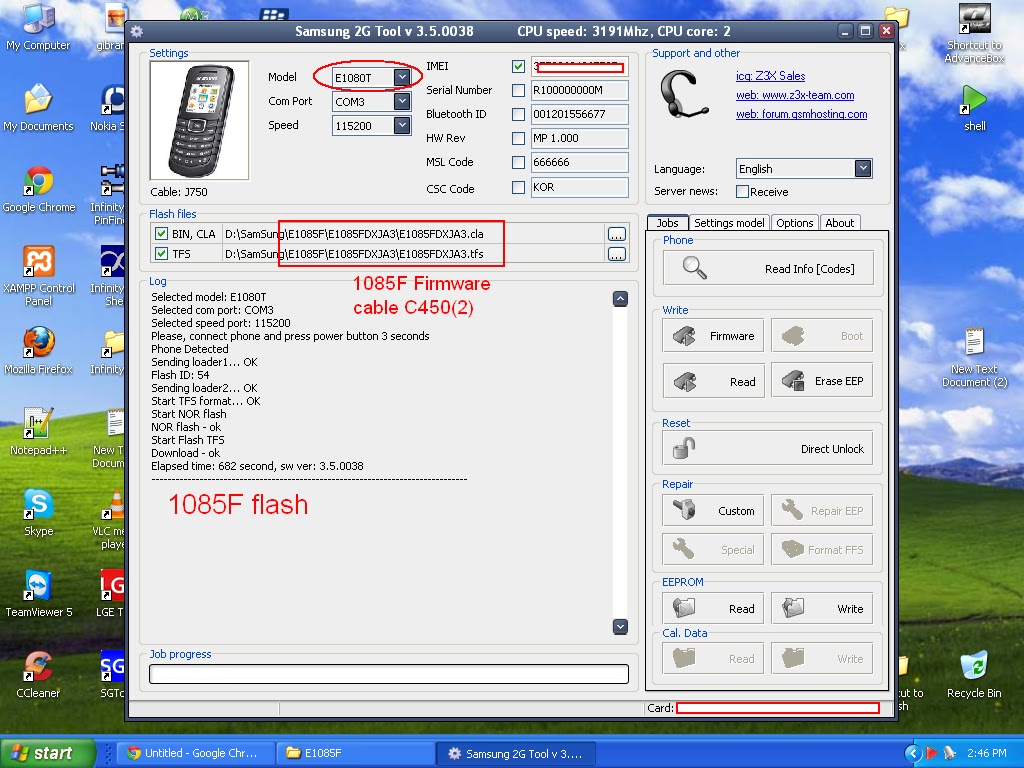Enable the MSL Code checkbox
This screenshot has width=1024, height=768.
tap(519, 162)
